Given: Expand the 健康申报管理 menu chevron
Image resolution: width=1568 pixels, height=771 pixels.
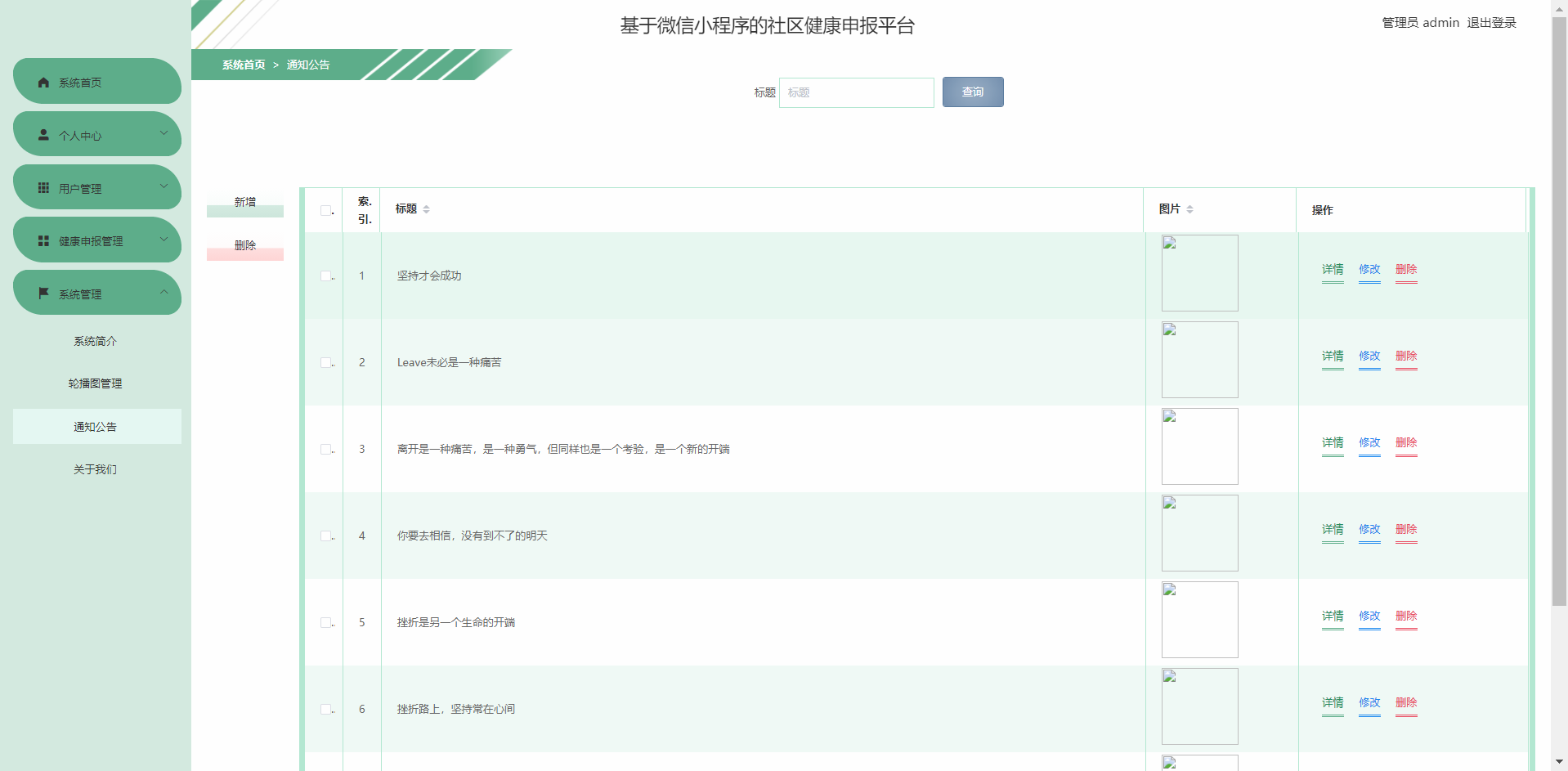Looking at the screenshot, I should pos(164,240).
